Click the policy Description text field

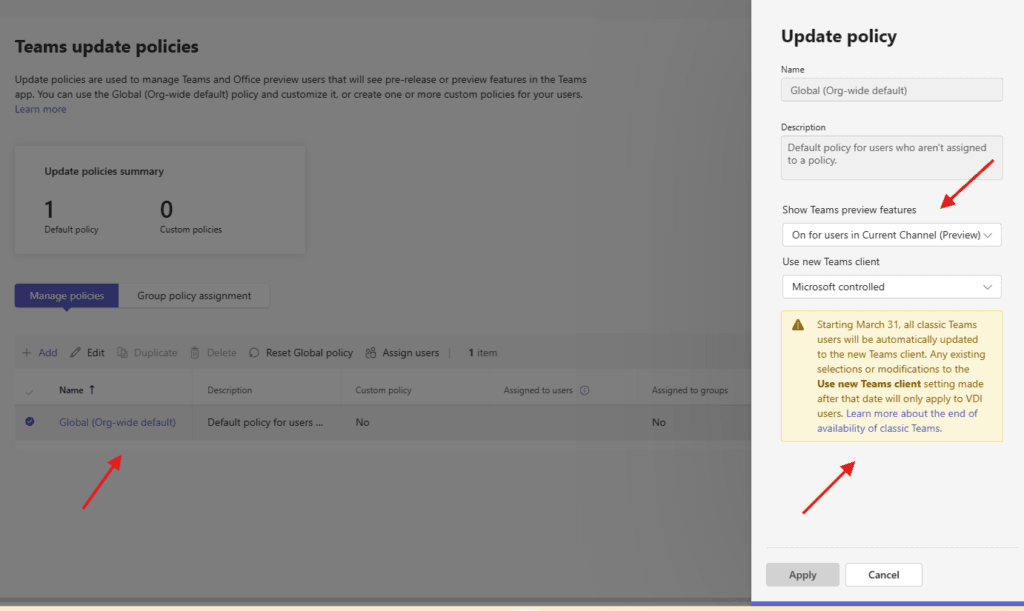[891, 157]
